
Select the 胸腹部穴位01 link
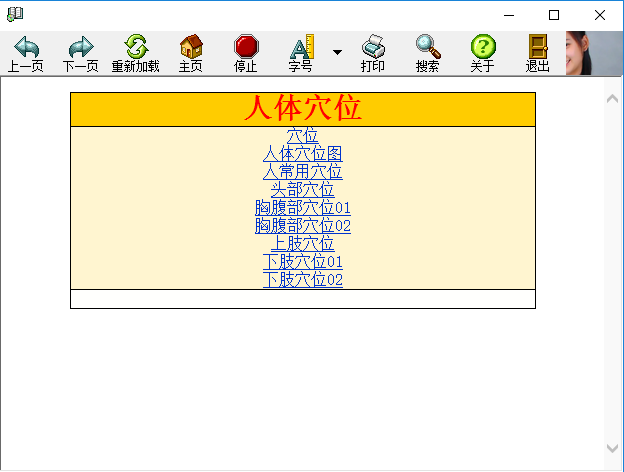[x=302, y=208]
